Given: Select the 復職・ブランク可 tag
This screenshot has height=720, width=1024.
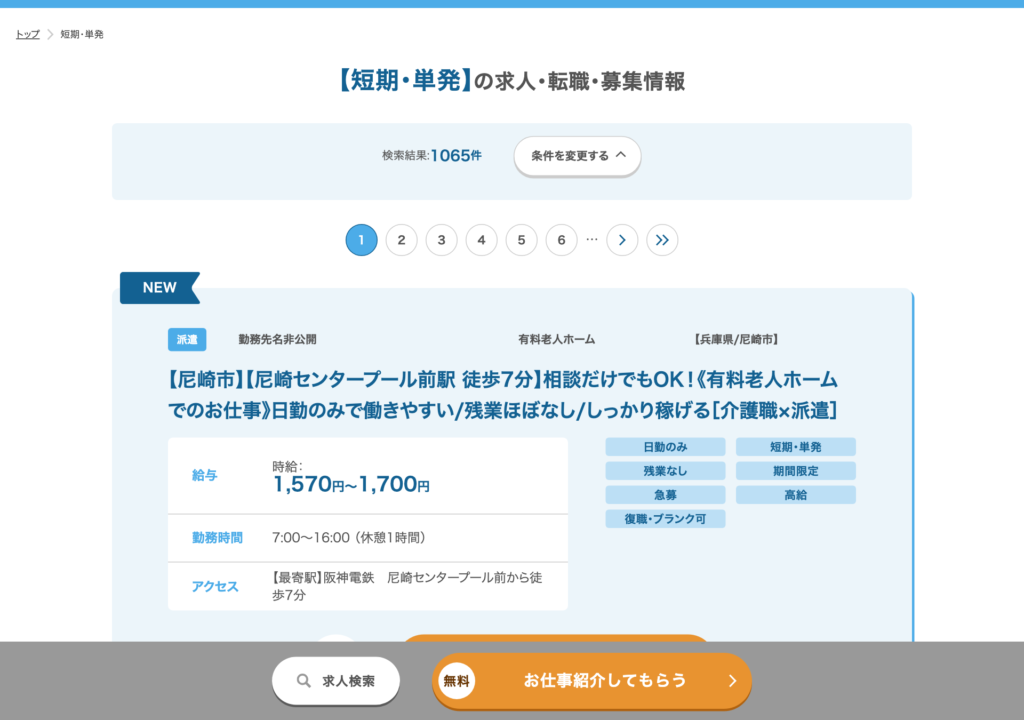Looking at the screenshot, I should pos(665,519).
